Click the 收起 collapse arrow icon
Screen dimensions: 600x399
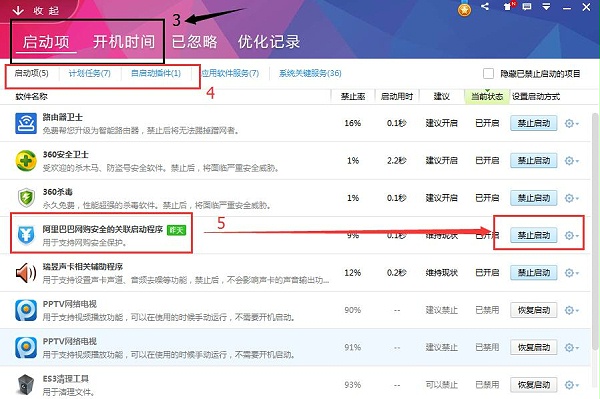tap(18, 10)
